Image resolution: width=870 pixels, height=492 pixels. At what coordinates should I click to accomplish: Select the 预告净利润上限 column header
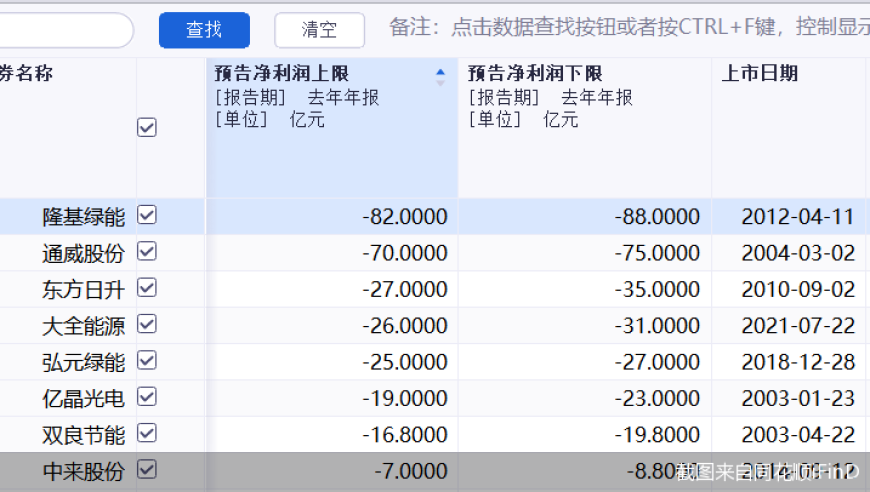(332, 128)
